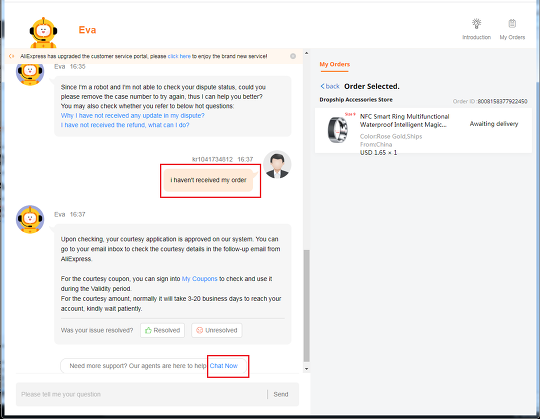Image resolution: width=540 pixels, height=419 pixels.
Task: Click the 'I haven't received my order' message
Action: pos(208,180)
